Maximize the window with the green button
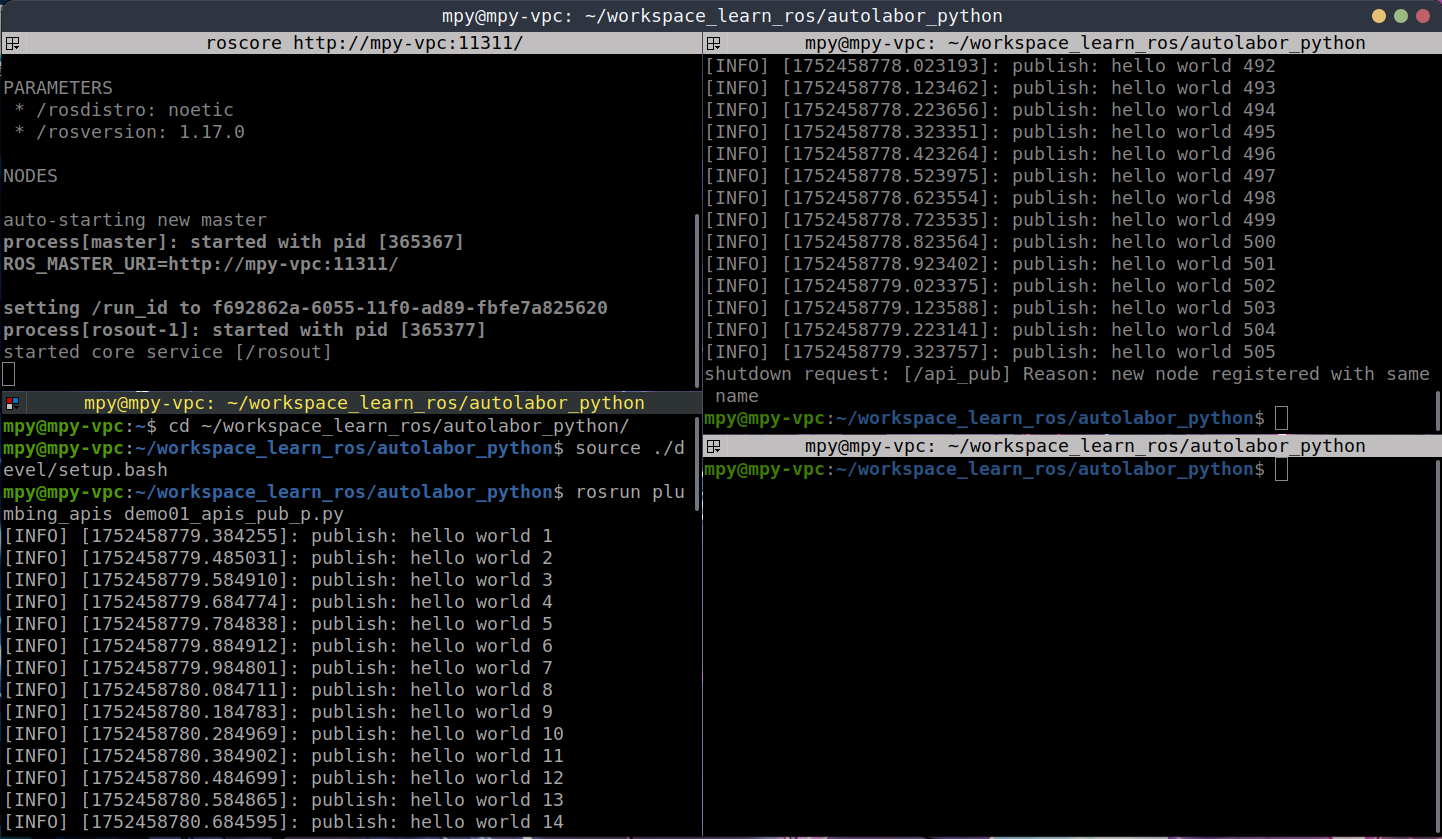The height and width of the screenshot is (839, 1442). point(1401,16)
